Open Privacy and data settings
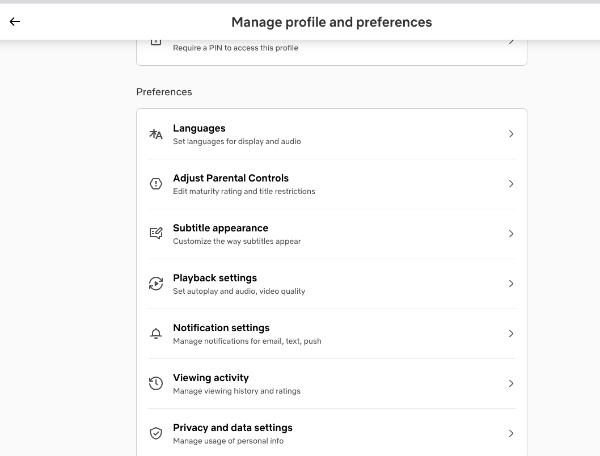The height and width of the screenshot is (456, 600). click(332, 433)
